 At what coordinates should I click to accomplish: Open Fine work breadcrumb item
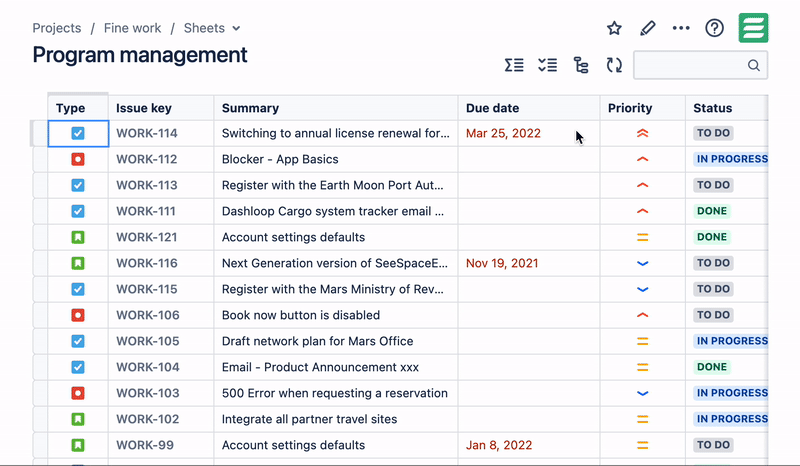[x=132, y=28]
